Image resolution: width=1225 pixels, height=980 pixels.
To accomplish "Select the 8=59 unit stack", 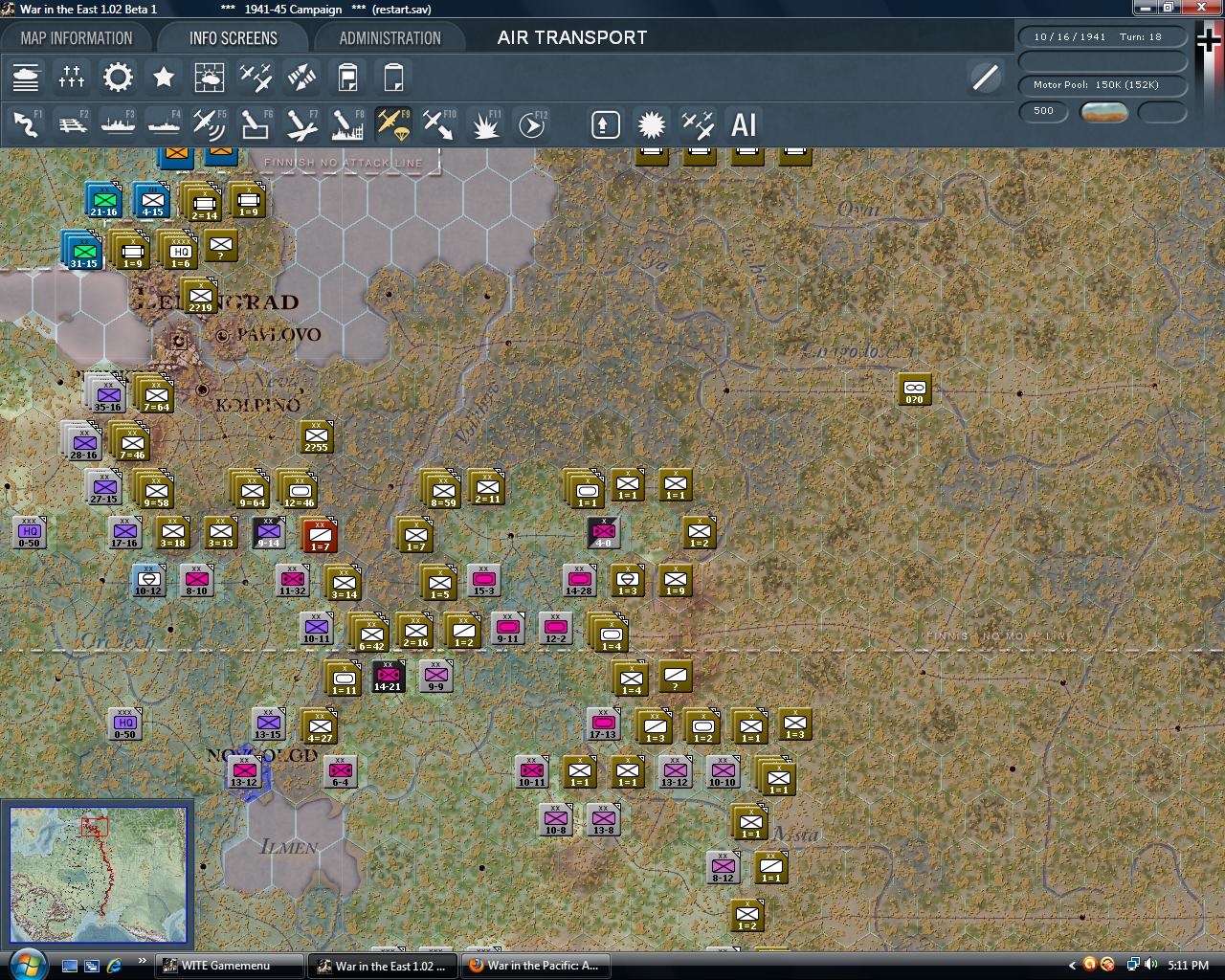I will click(x=441, y=488).
